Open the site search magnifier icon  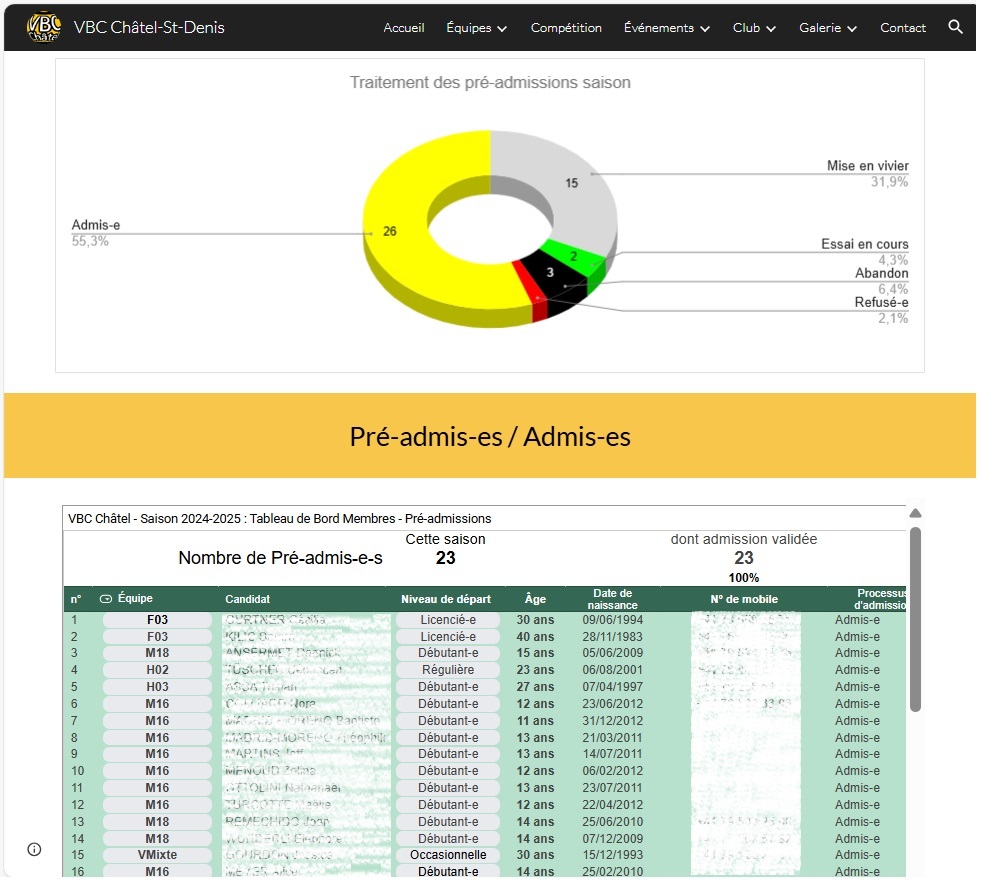click(x=955, y=27)
